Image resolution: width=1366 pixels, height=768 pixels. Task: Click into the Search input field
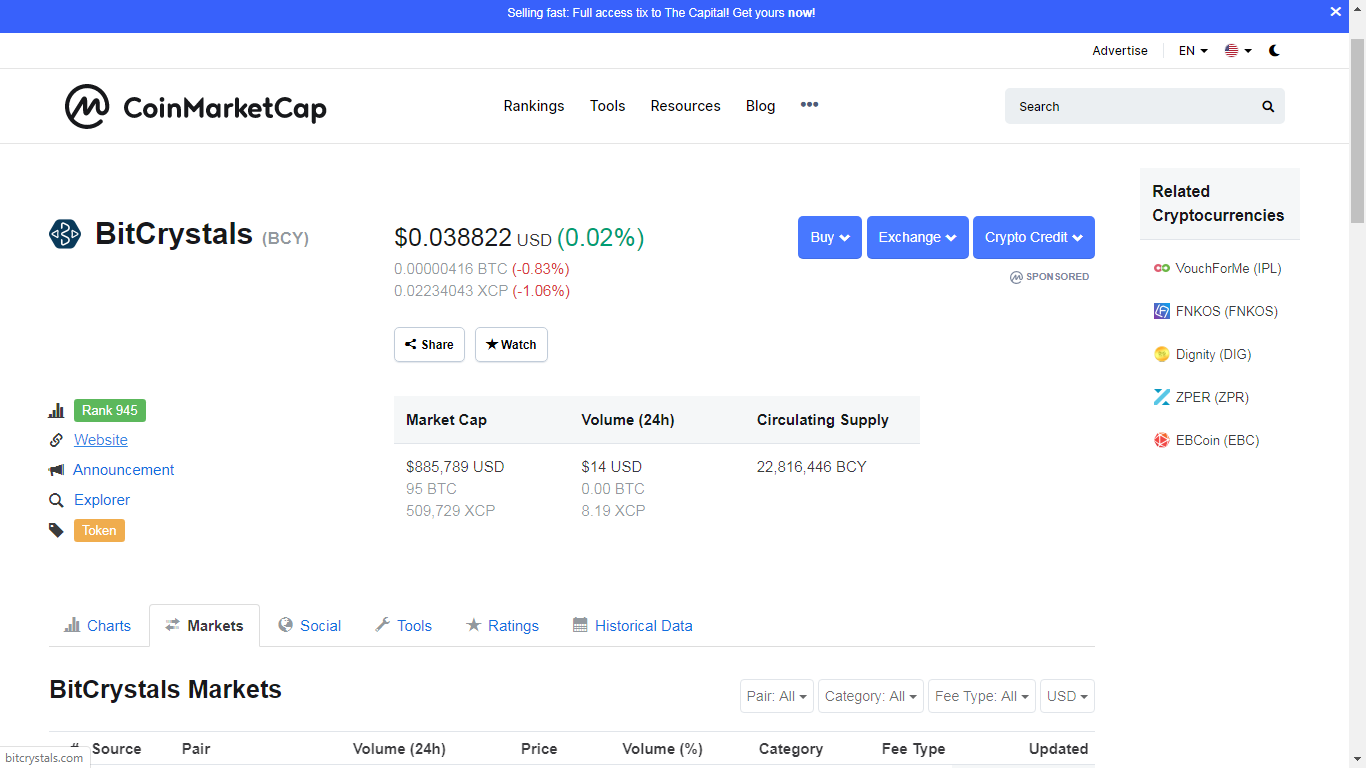pos(1132,106)
